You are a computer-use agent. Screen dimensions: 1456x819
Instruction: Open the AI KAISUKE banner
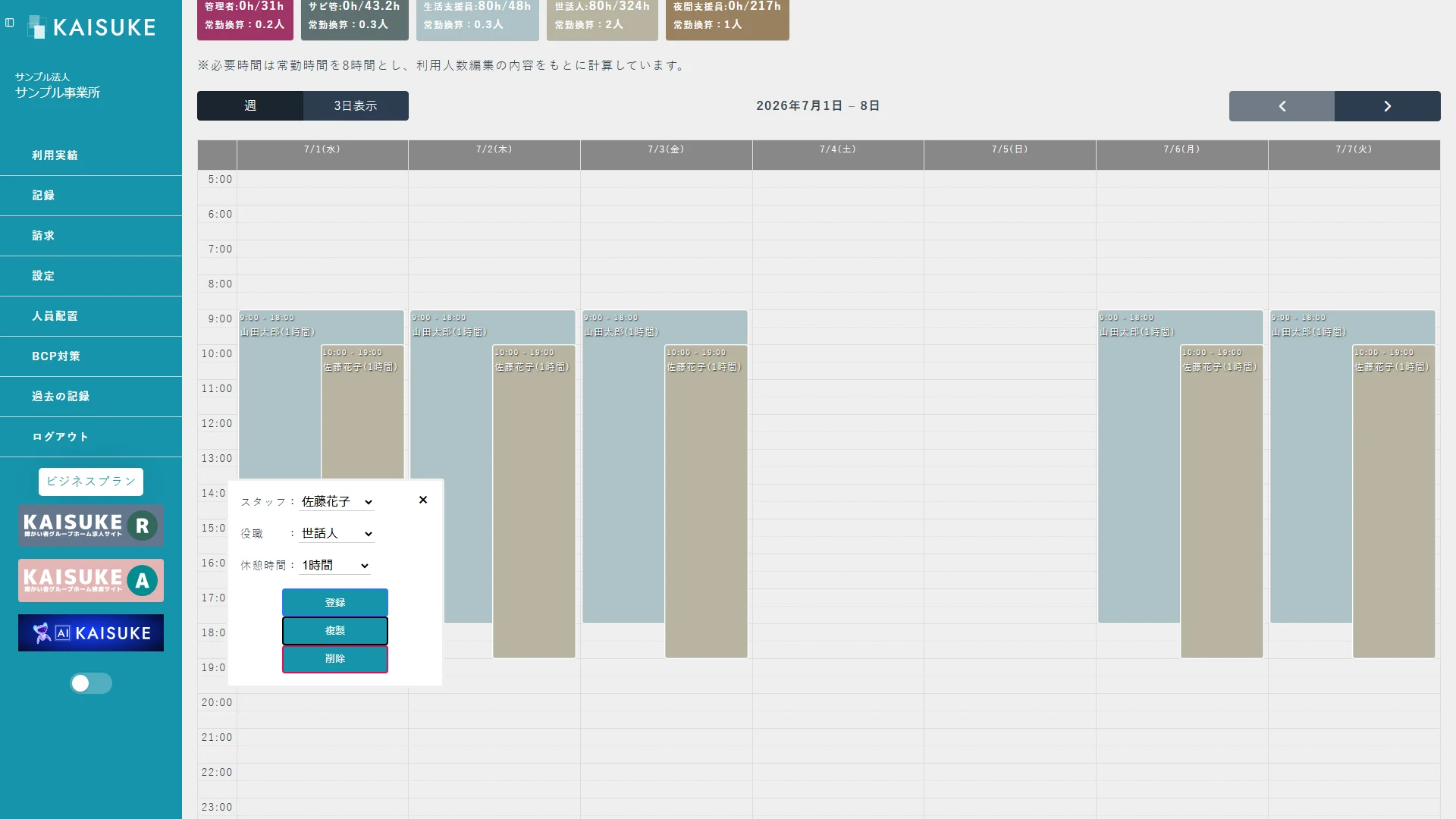click(x=91, y=633)
